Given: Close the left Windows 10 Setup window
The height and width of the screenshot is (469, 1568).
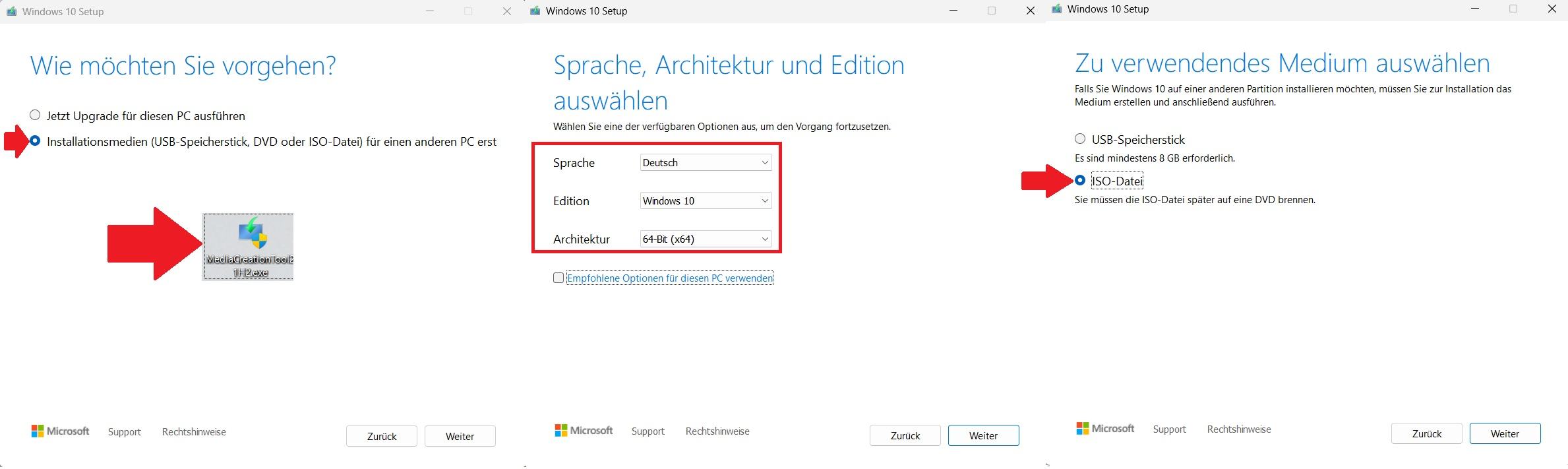Looking at the screenshot, I should point(506,11).
